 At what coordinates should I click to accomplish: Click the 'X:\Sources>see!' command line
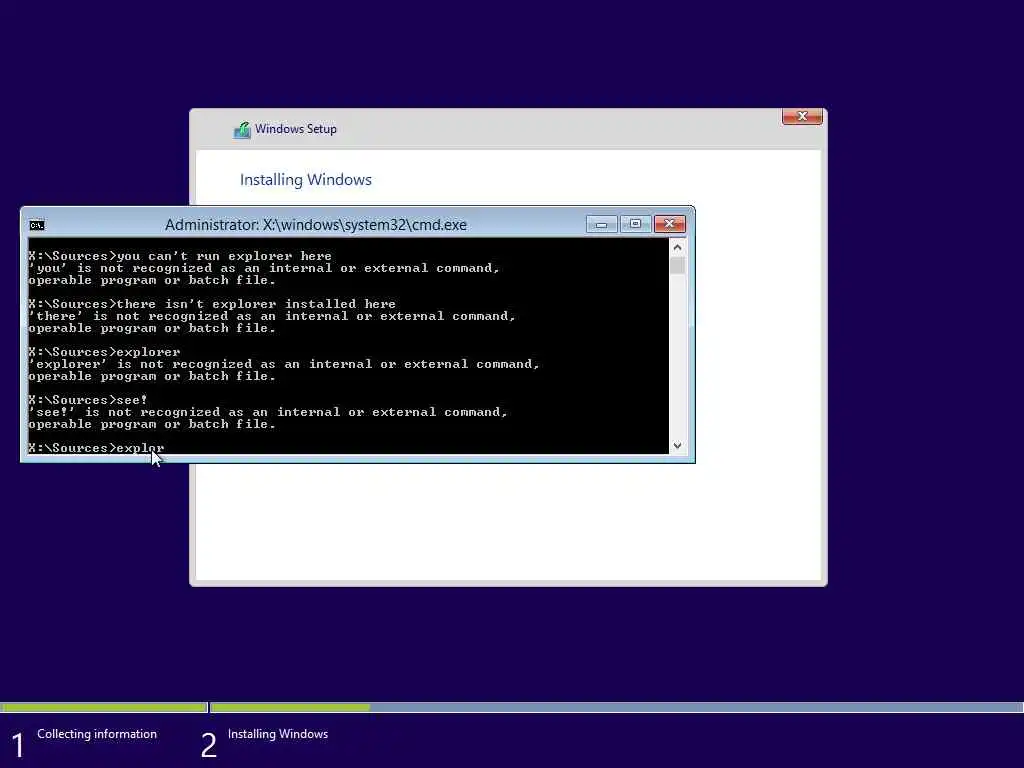[x=88, y=400]
